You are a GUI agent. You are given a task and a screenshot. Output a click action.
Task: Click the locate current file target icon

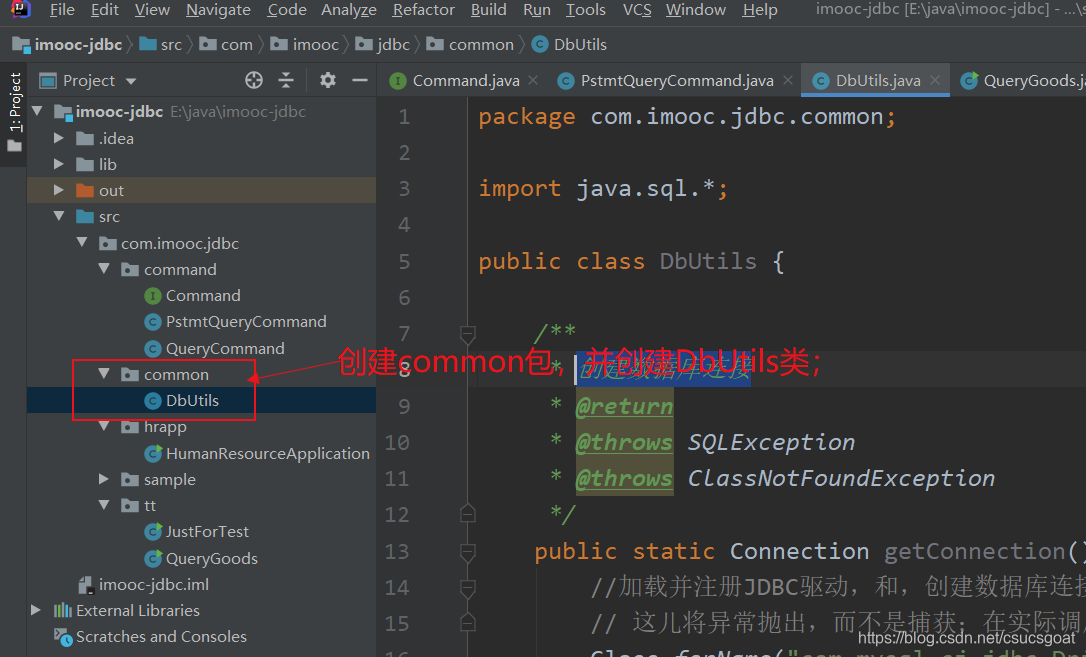tap(253, 80)
